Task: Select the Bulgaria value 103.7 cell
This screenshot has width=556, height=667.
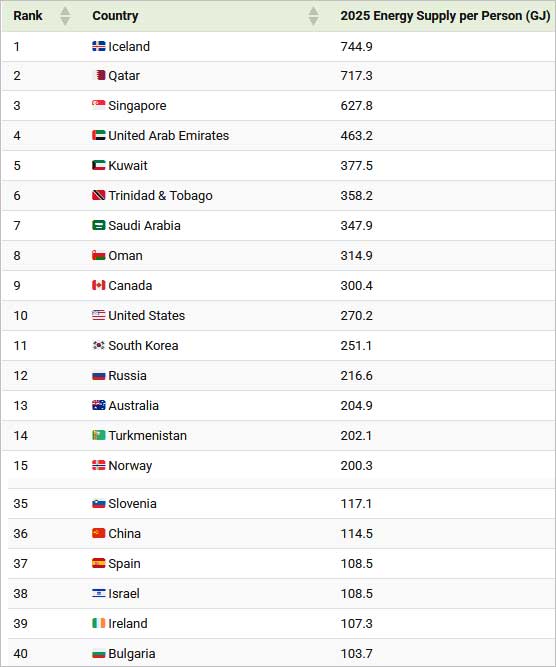Action: [356, 653]
